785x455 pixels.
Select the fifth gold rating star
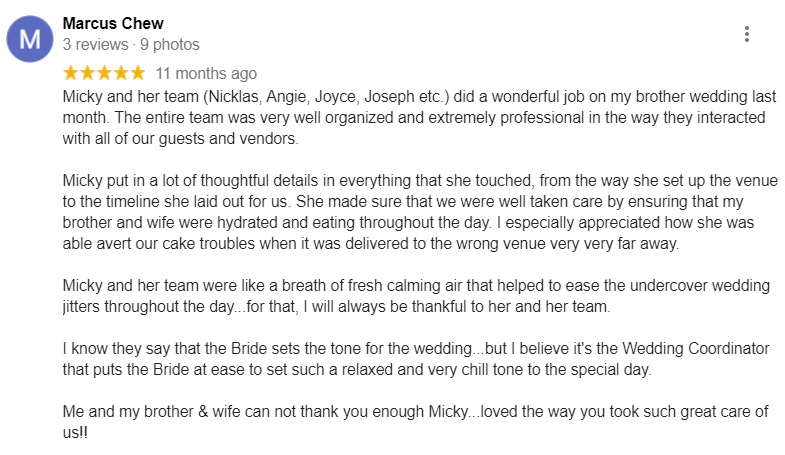click(137, 73)
